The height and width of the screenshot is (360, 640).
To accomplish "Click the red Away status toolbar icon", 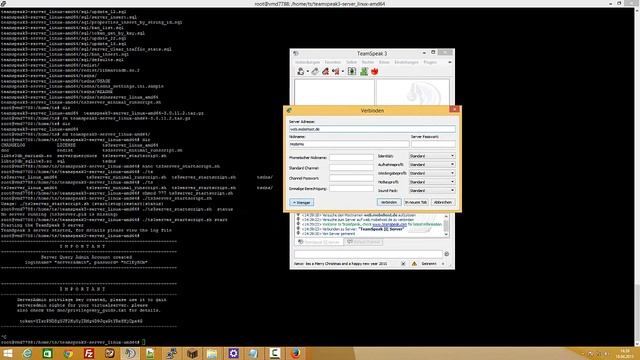I will pyautogui.click(x=325, y=71).
